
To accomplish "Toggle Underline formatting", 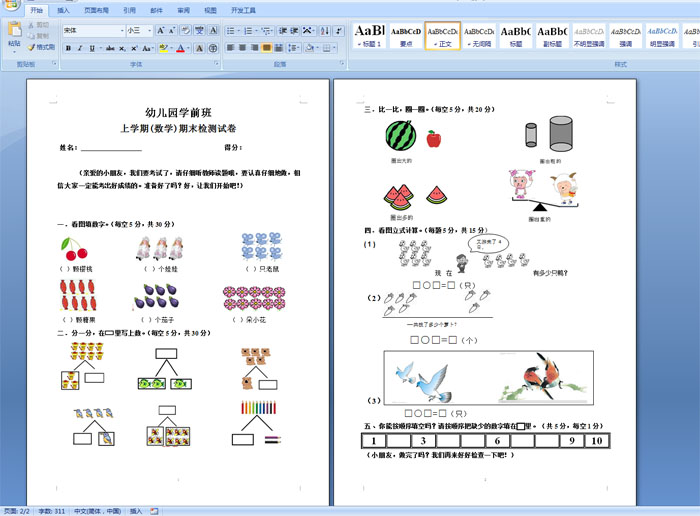I will tap(92, 48).
